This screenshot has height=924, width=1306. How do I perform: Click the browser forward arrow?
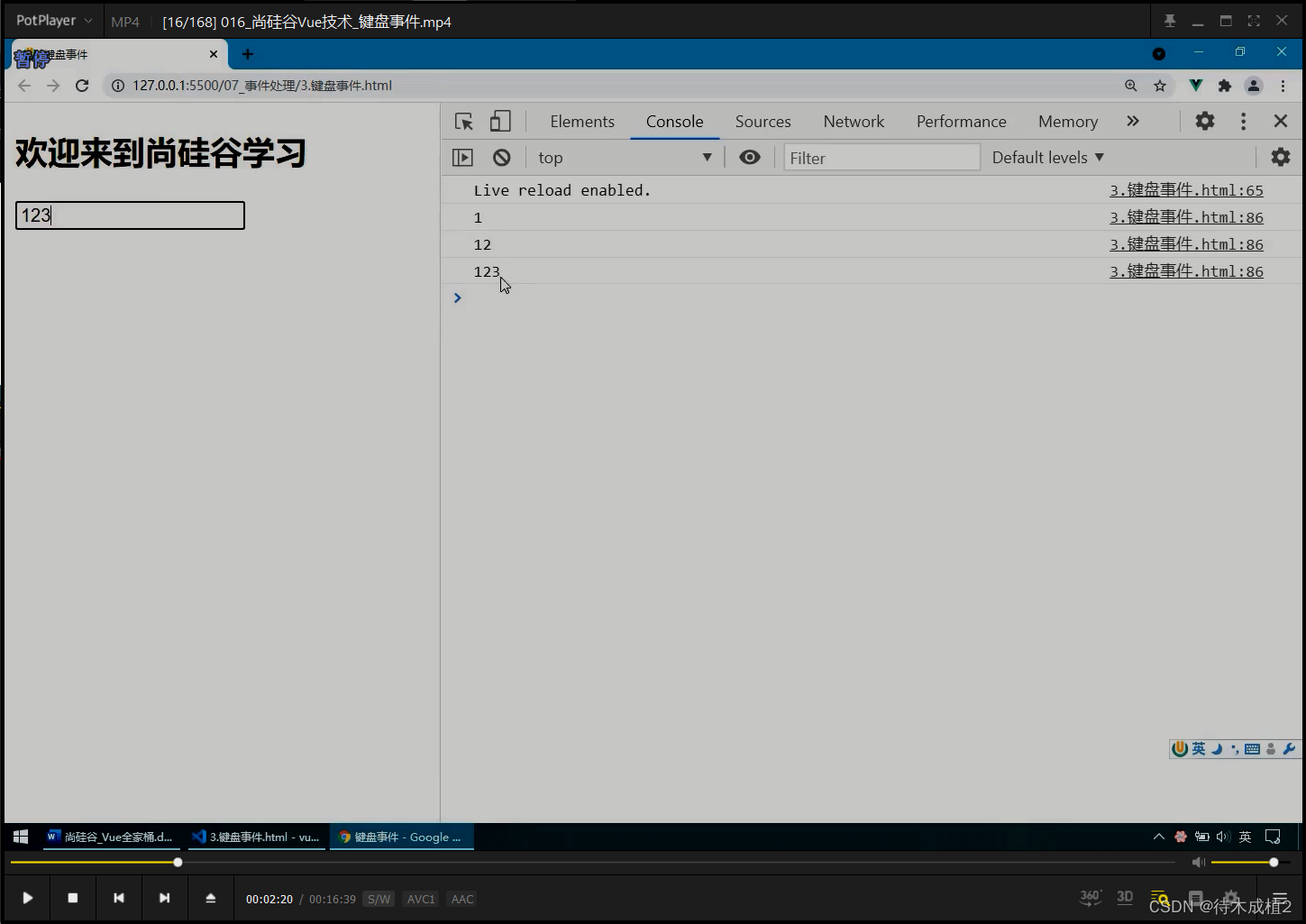click(53, 86)
